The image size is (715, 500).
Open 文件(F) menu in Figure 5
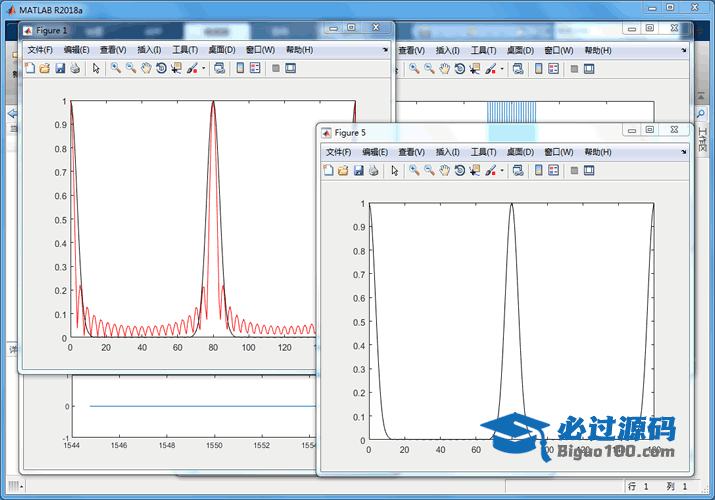tap(338, 152)
